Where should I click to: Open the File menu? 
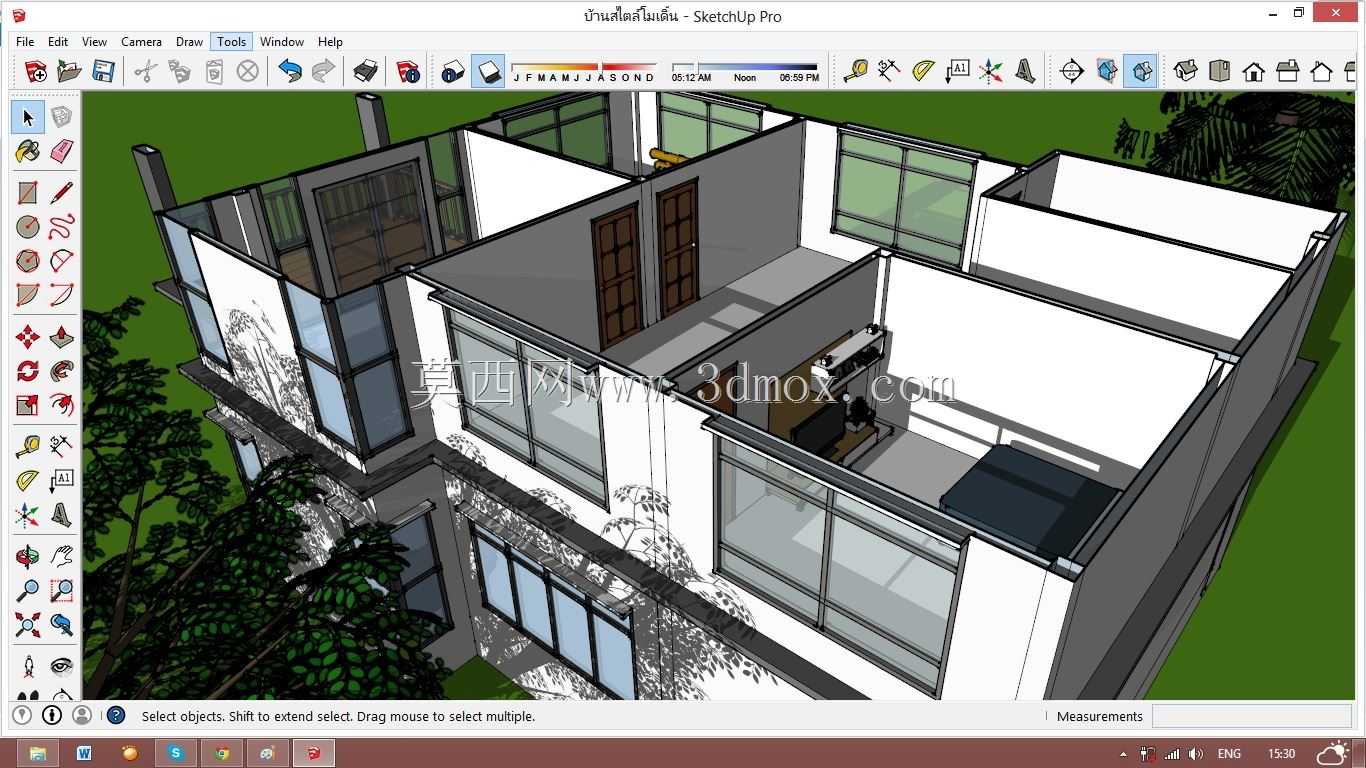pyautogui.click(x=25, y=41)
